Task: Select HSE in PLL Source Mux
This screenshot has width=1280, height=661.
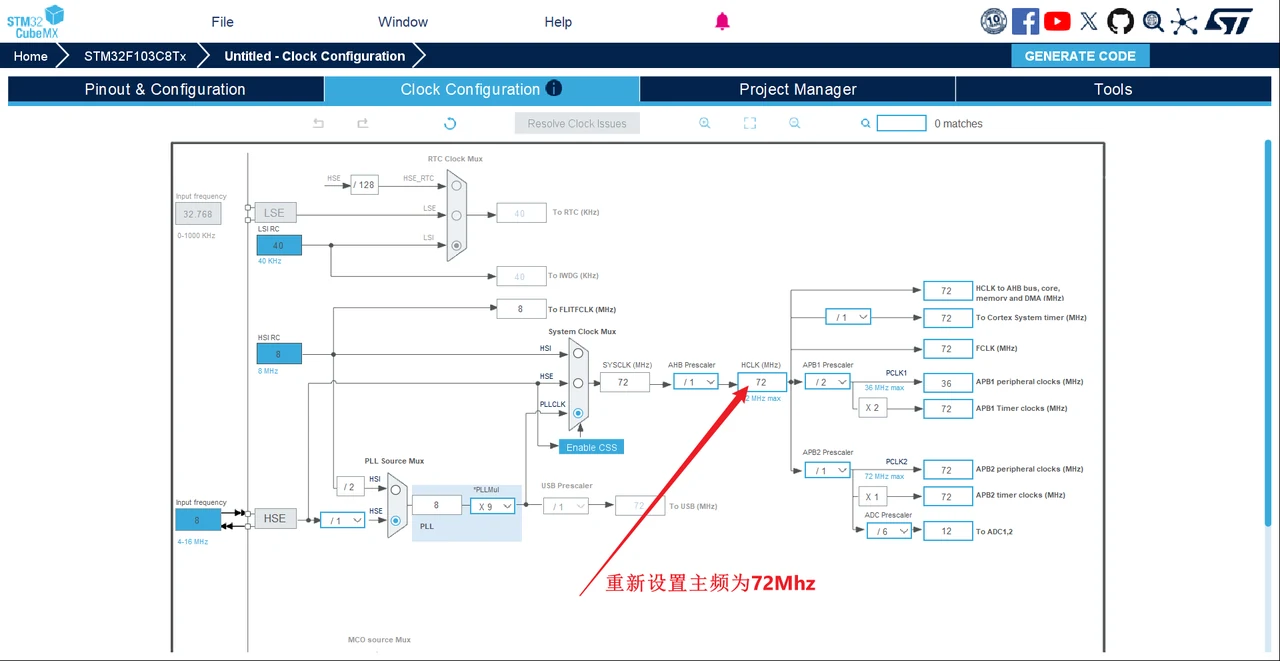Action: coord(396,520)
